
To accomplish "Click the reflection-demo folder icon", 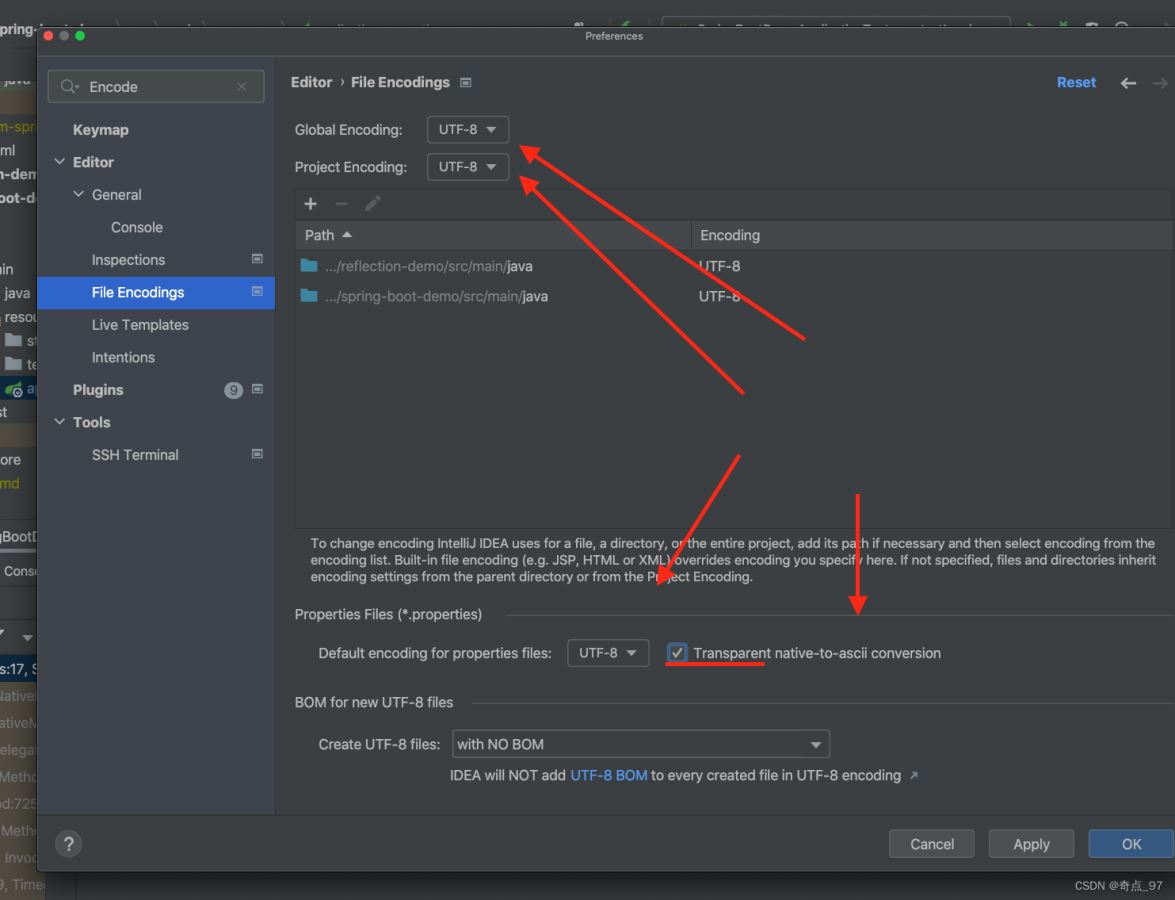I will click(x=309, y=266).
